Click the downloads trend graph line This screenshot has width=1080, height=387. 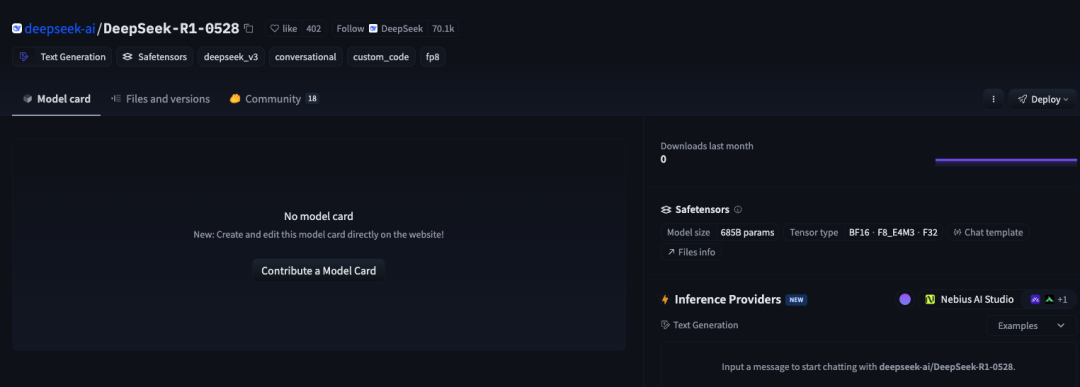pos(1006,160)
